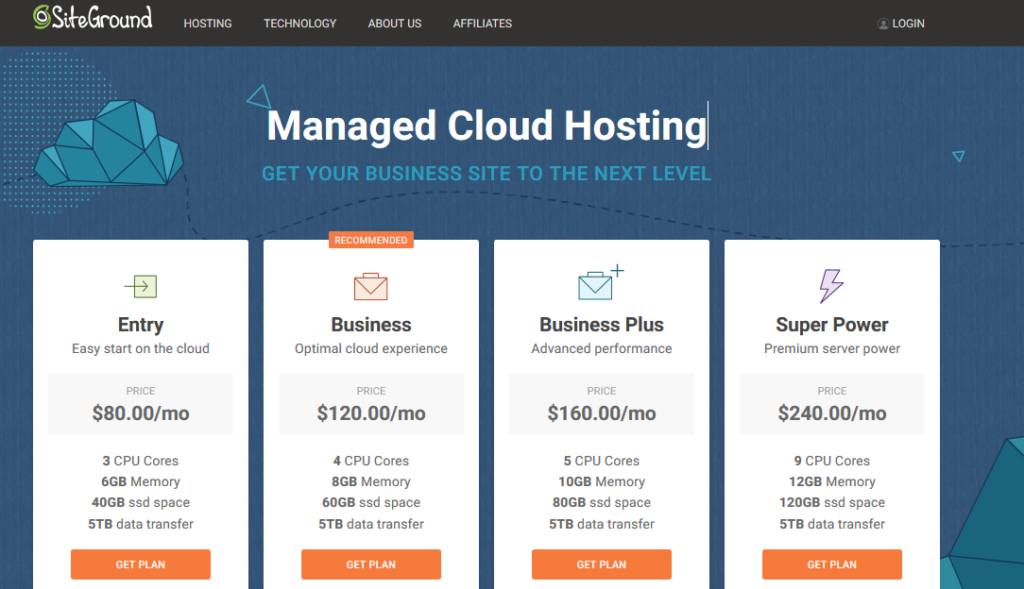Click the user icon beside LOGIN

pyautogui.click(x=883, y=24)
